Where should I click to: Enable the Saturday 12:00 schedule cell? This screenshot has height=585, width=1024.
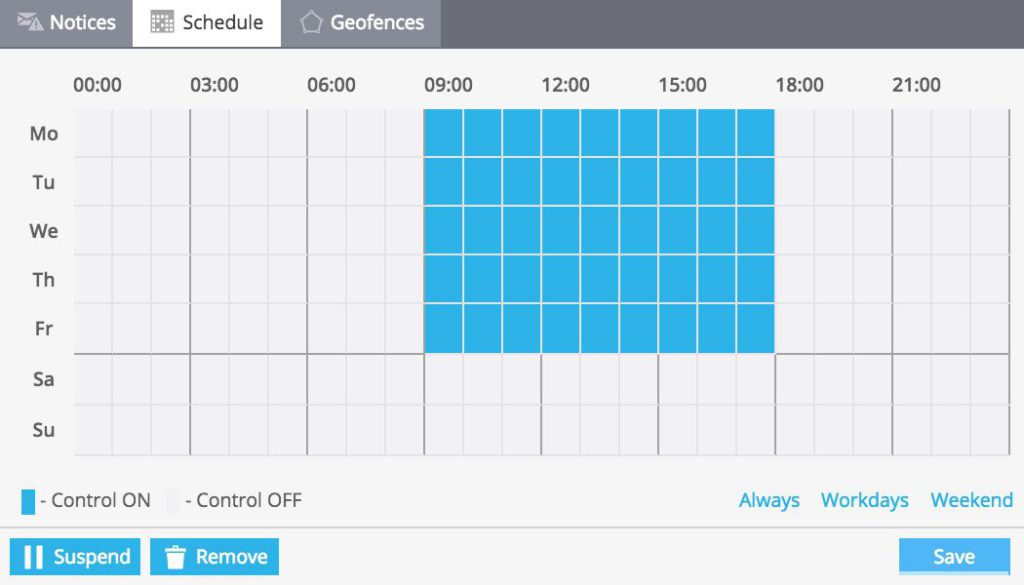561,379
